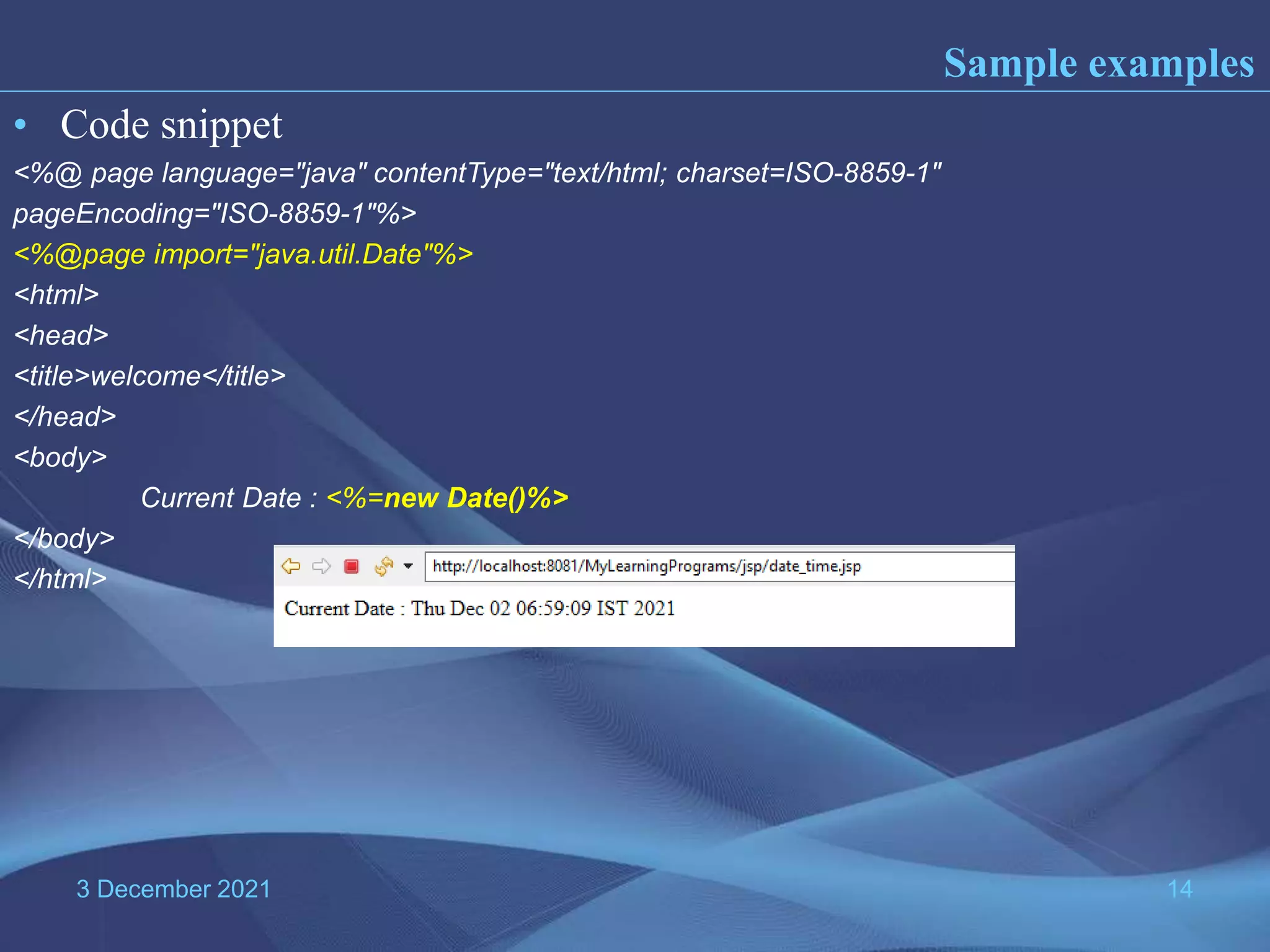Screen dimensions: 1270x952
Task: Click the browser back arrow icon
Action: point(291,566)
